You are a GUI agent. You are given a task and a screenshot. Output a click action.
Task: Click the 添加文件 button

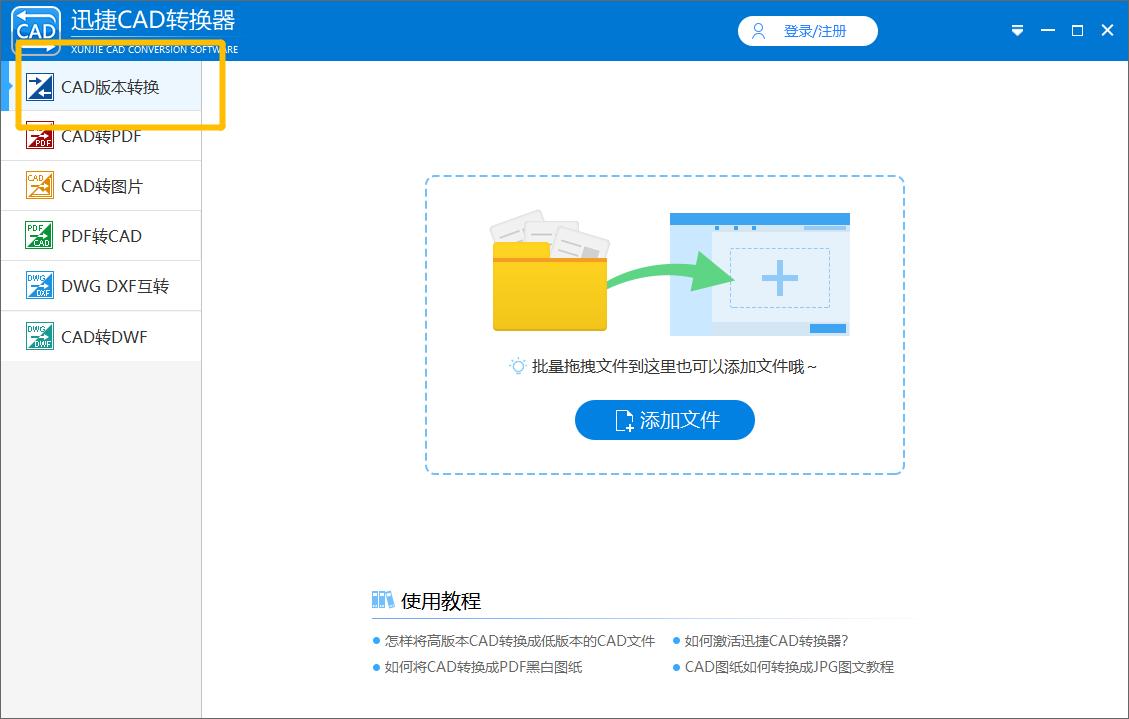(x=664, y=420)
